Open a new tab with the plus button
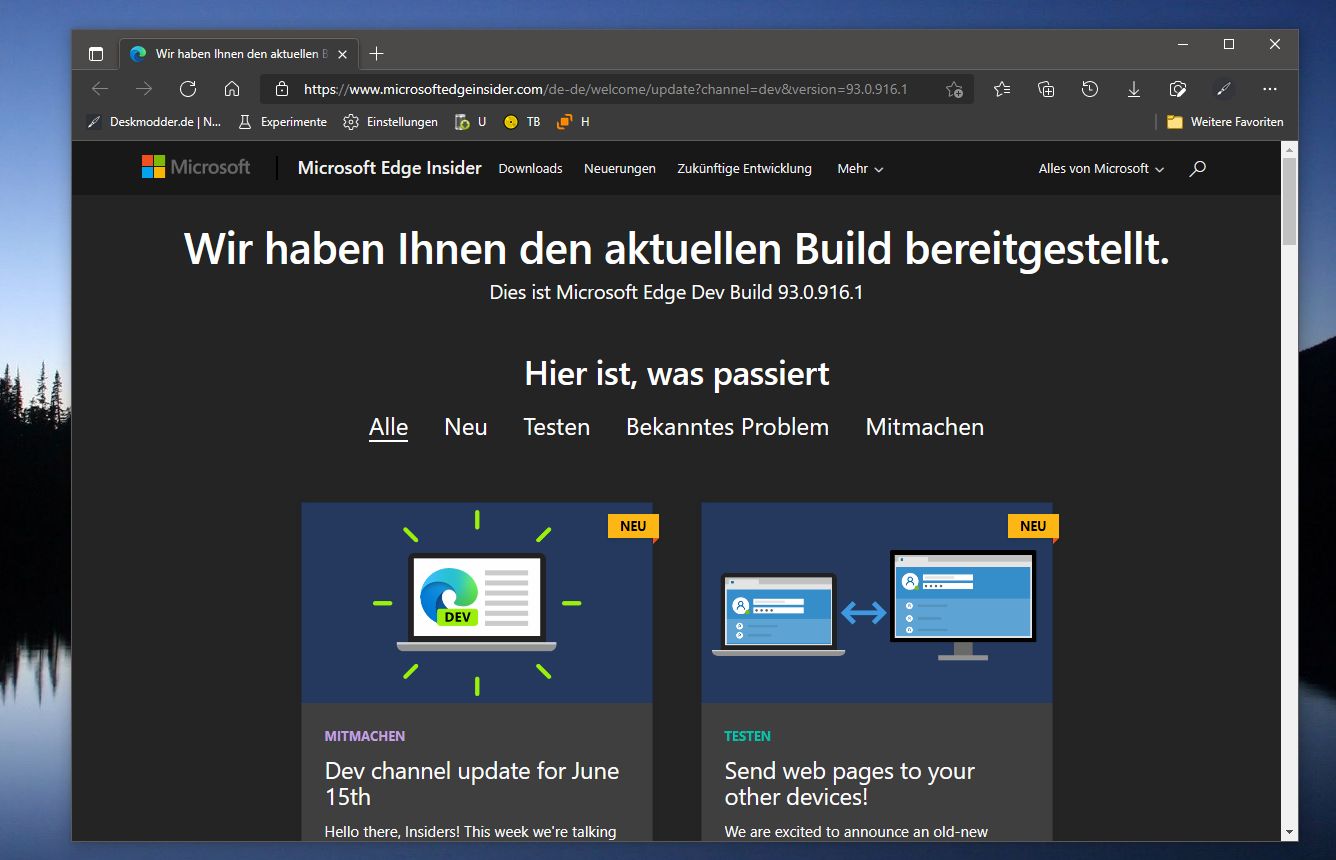 [376, 54]
